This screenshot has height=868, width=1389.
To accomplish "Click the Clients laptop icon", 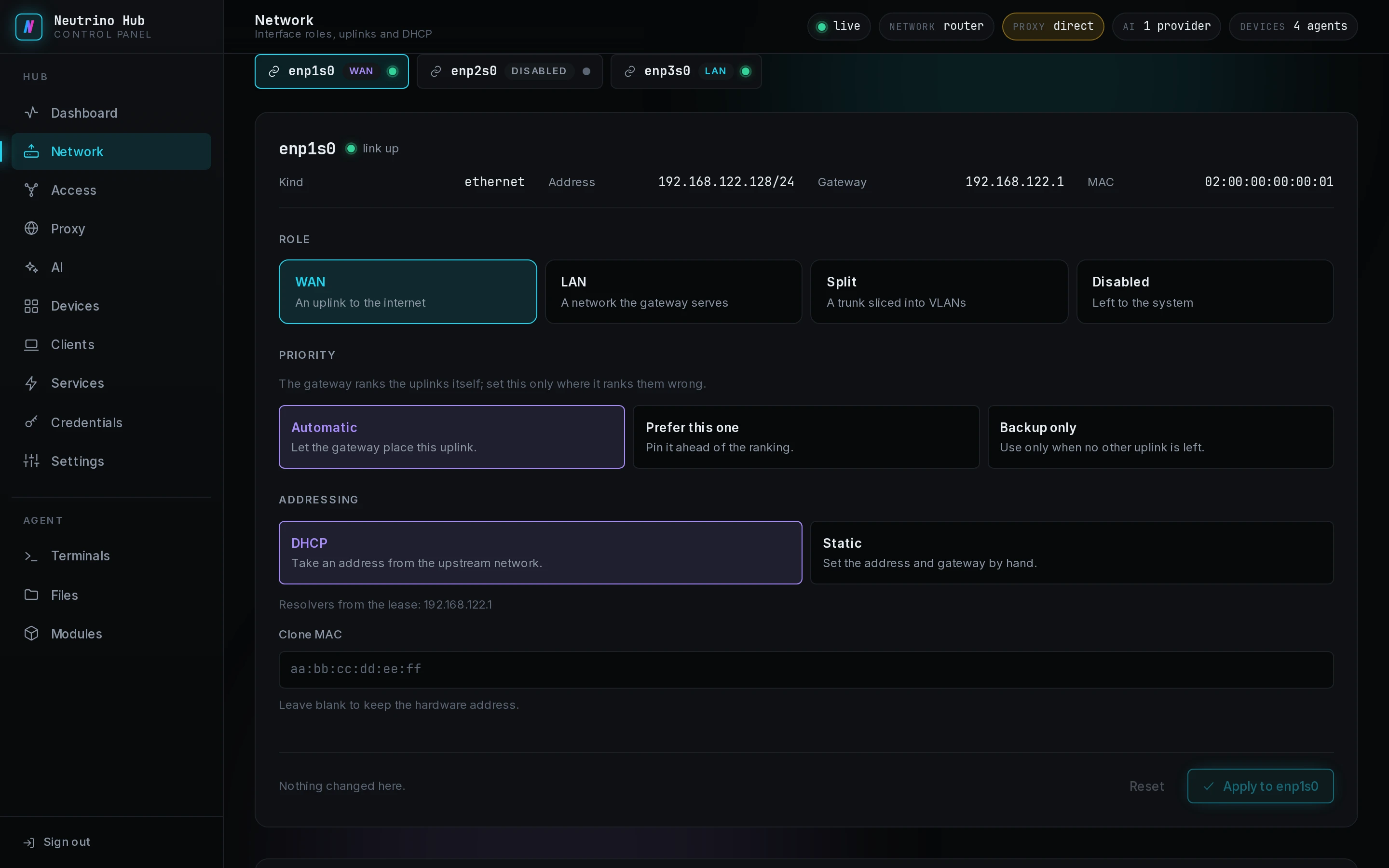I will 31,344.
